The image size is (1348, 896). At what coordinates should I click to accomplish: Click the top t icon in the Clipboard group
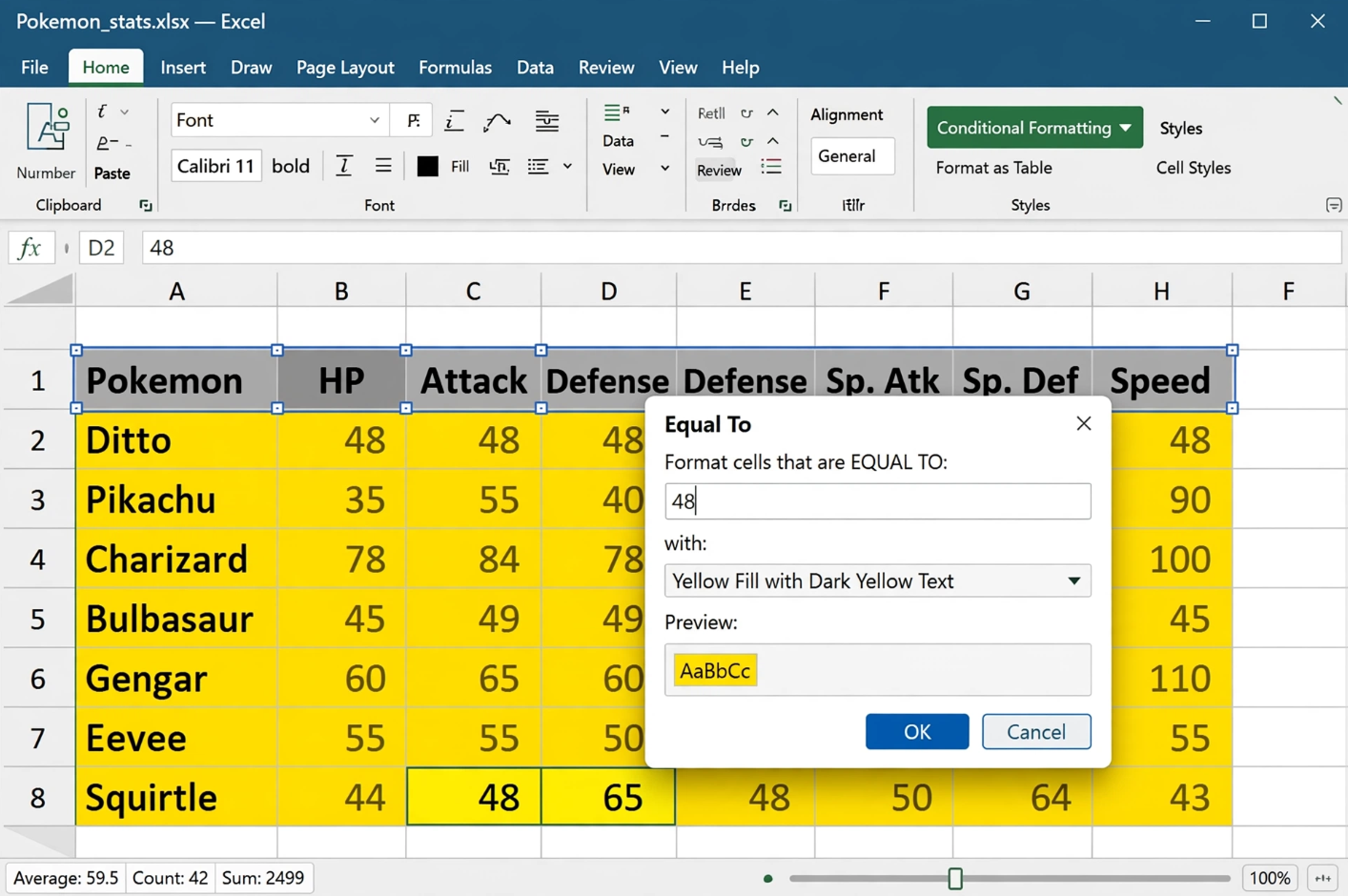coord(103,112)
